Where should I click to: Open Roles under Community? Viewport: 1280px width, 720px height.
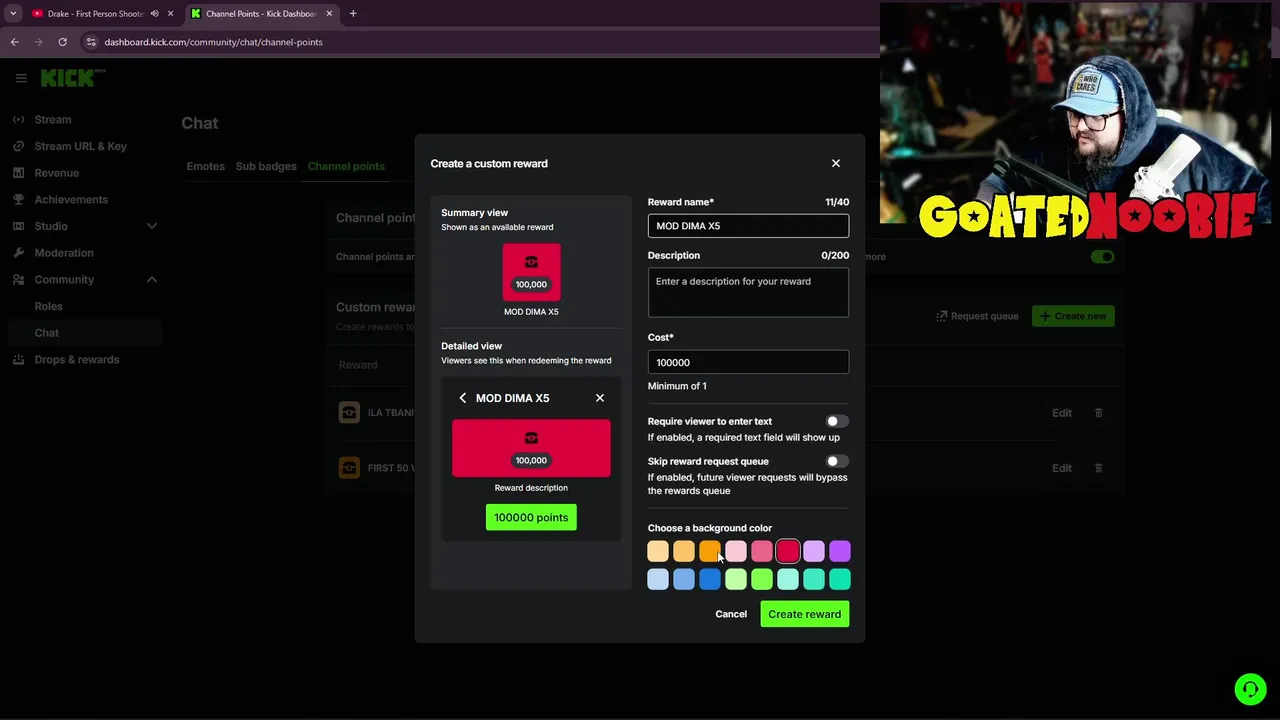tap(48, 306)
